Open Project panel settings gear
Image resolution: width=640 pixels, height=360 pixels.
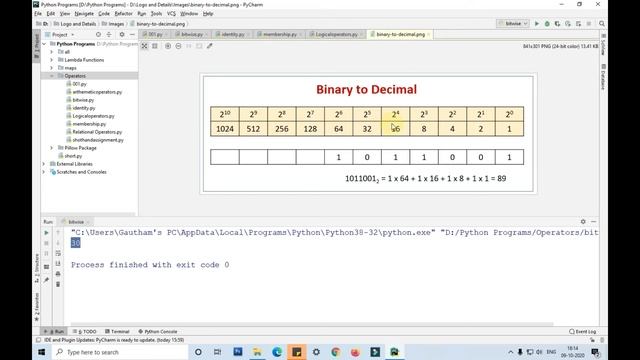[x=122, y=35]
